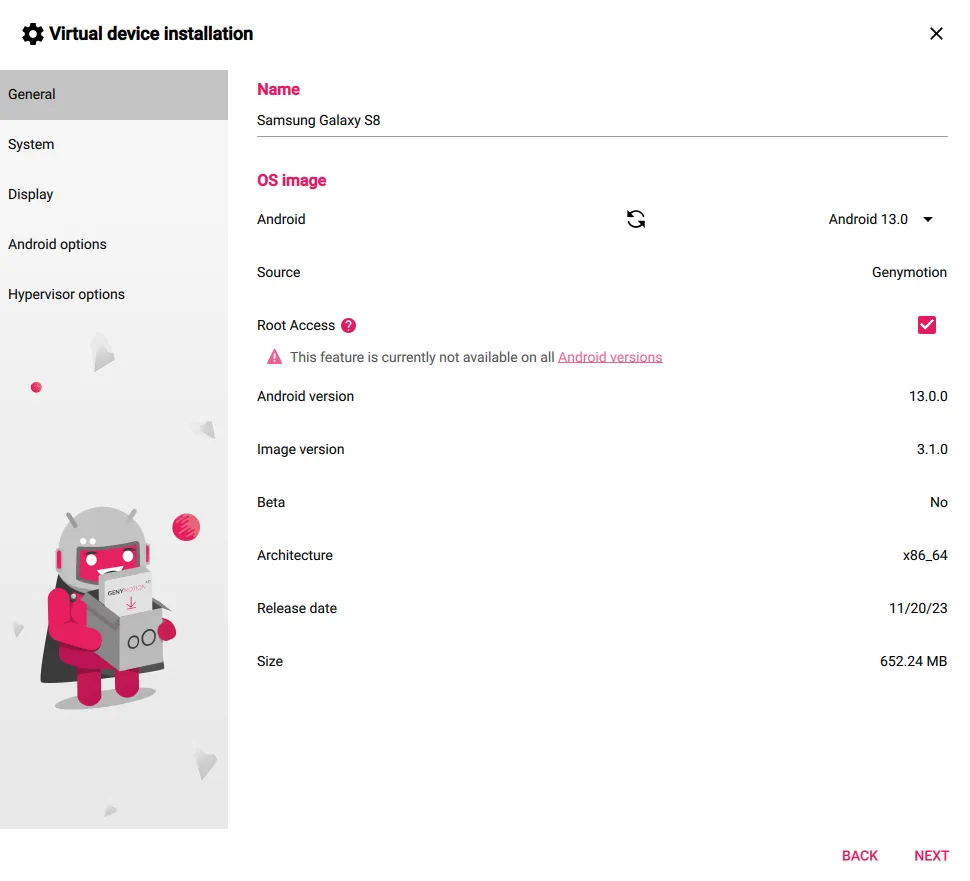This screenshot has width=970, height=881.
Task: Open the Android versions link
Action: (x=610, y=358)
